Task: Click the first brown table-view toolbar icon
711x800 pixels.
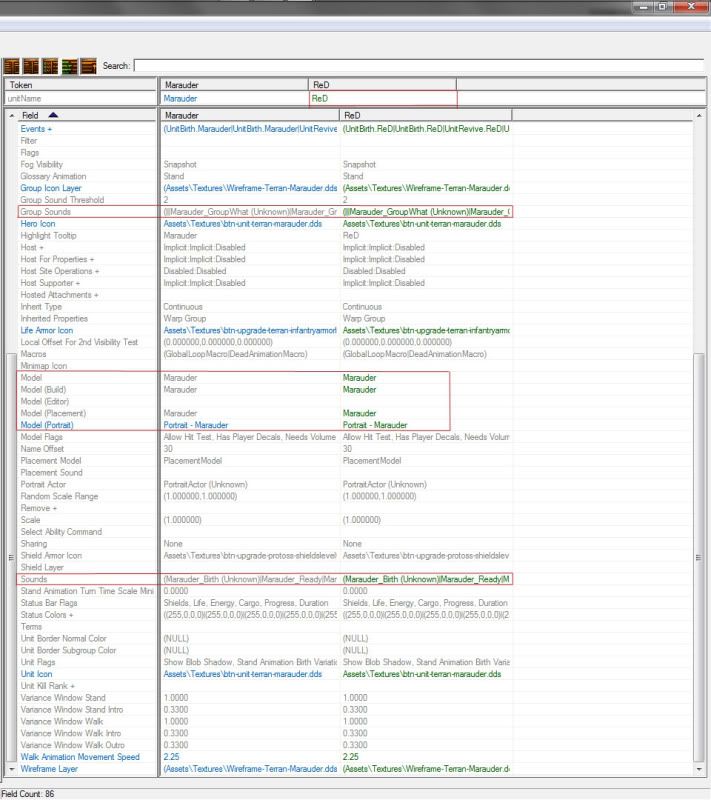Action: 12,66
